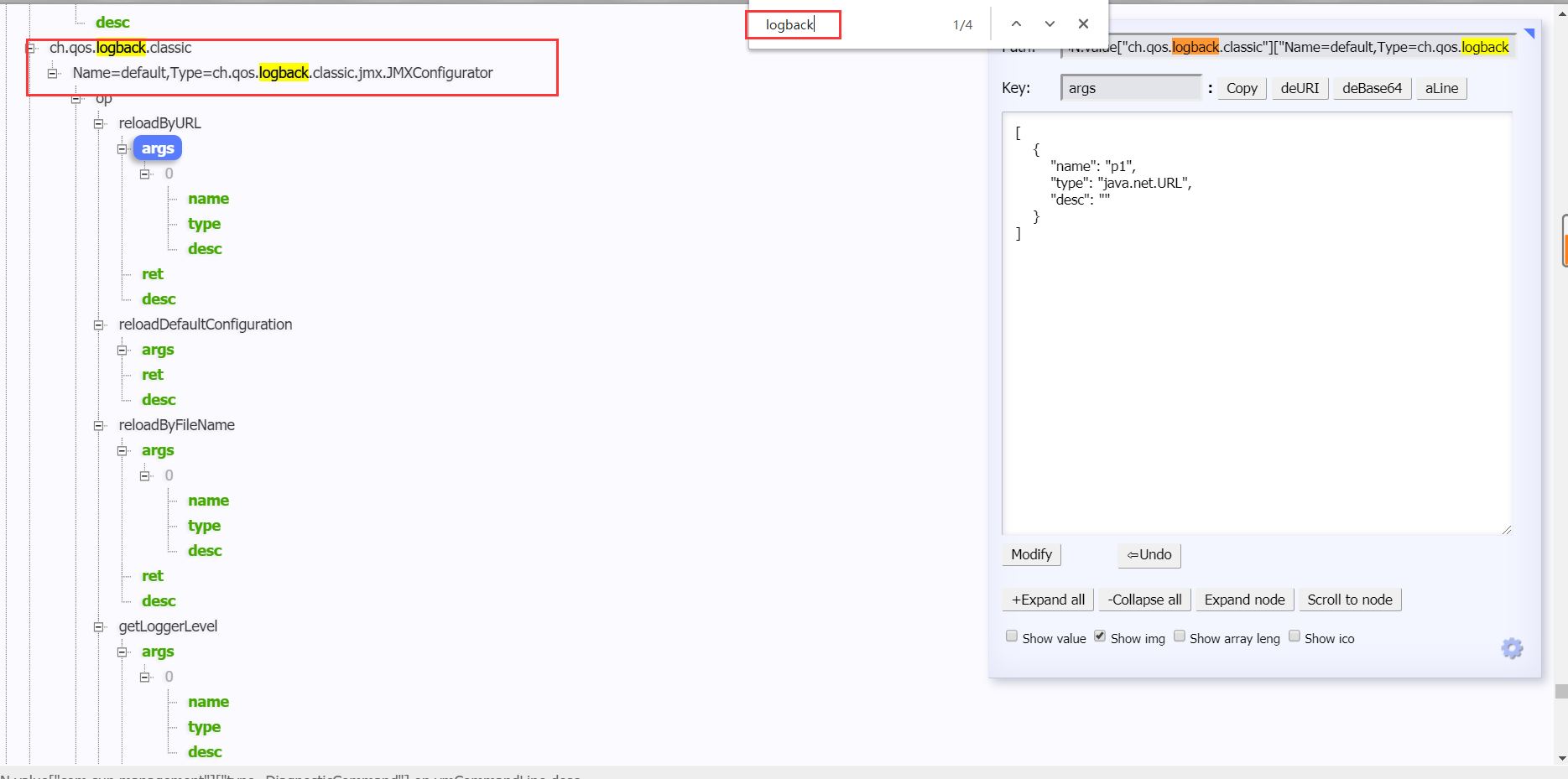Click +Expand all button

[x=1048, y=600]
